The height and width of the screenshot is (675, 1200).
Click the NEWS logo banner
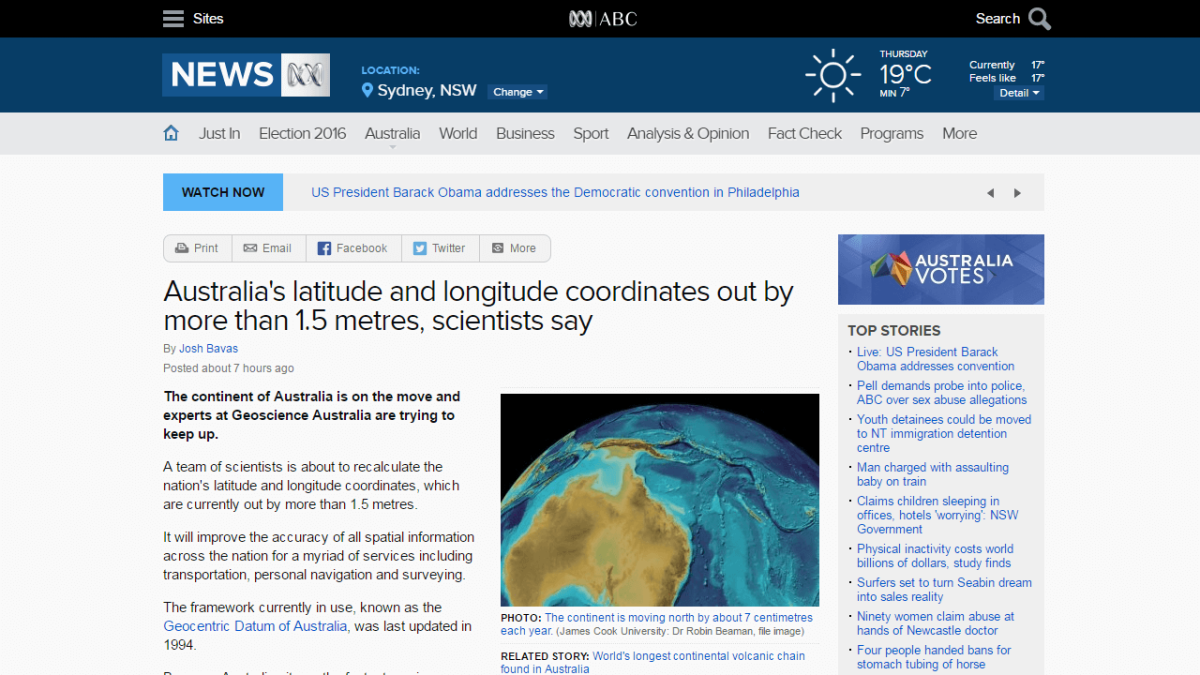click(245, 74)
